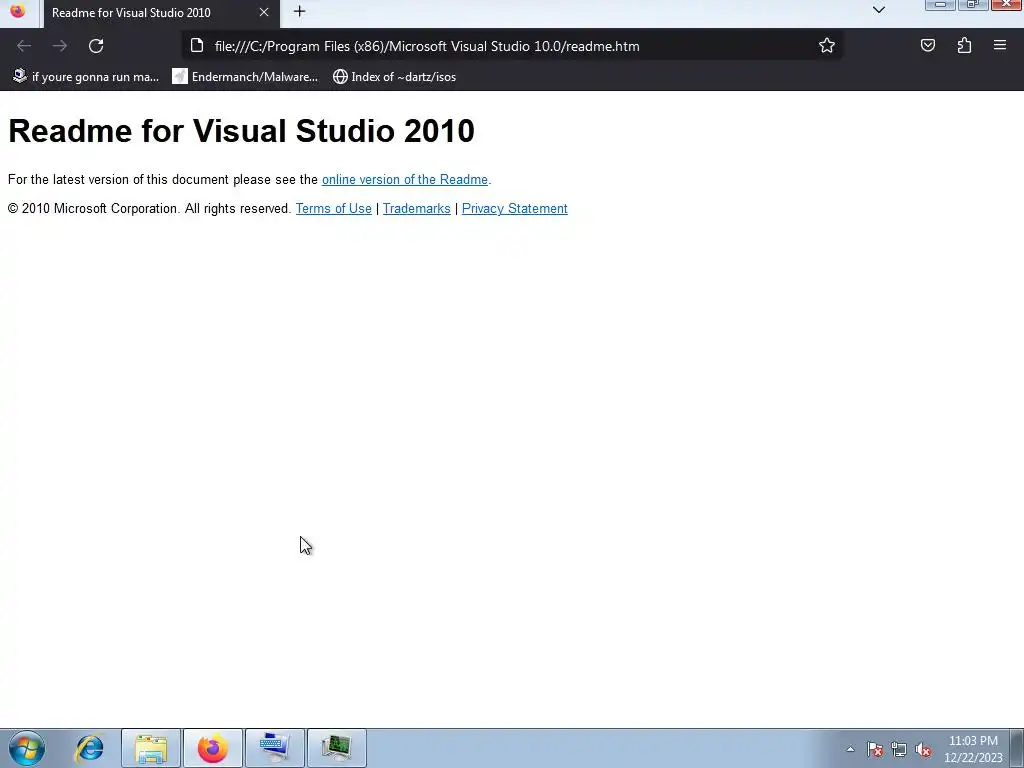Open the network status tray icon
The height and width of the screenshot is (768, 1024).
pyautogui.click(x=899, y=749)
